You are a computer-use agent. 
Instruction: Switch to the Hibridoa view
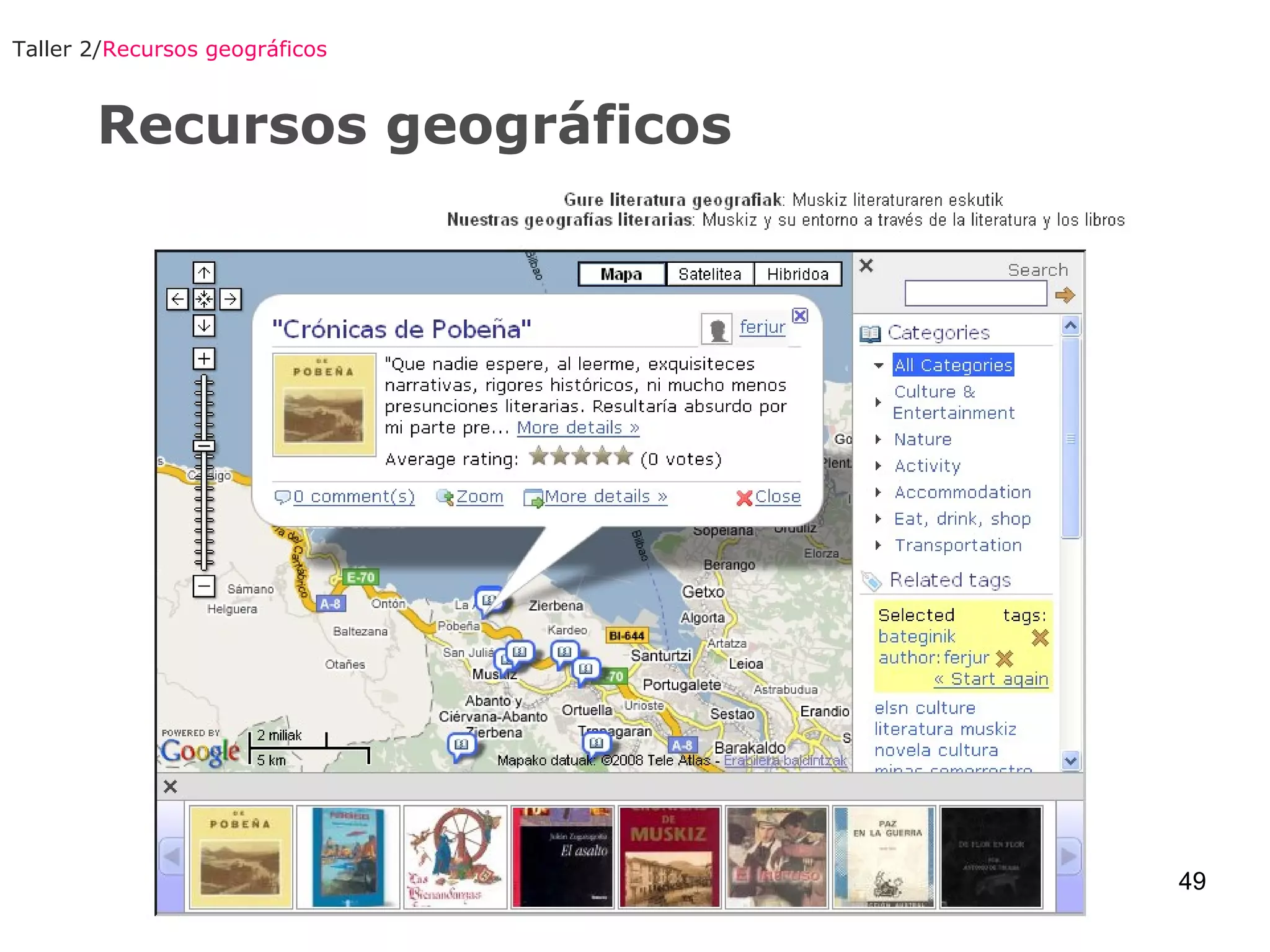click(797, 274)
